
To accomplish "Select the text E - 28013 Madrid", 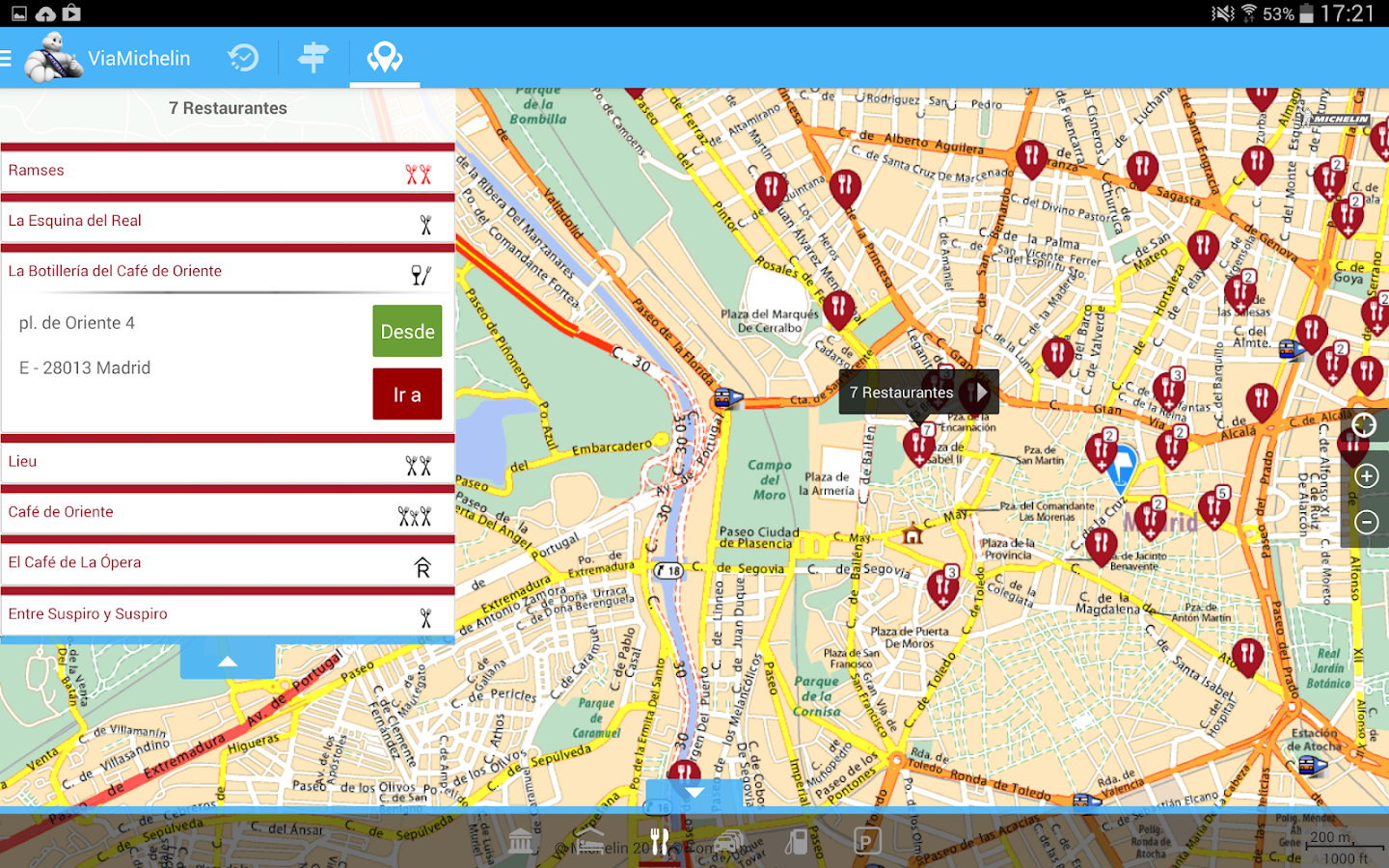I will 85,367.
